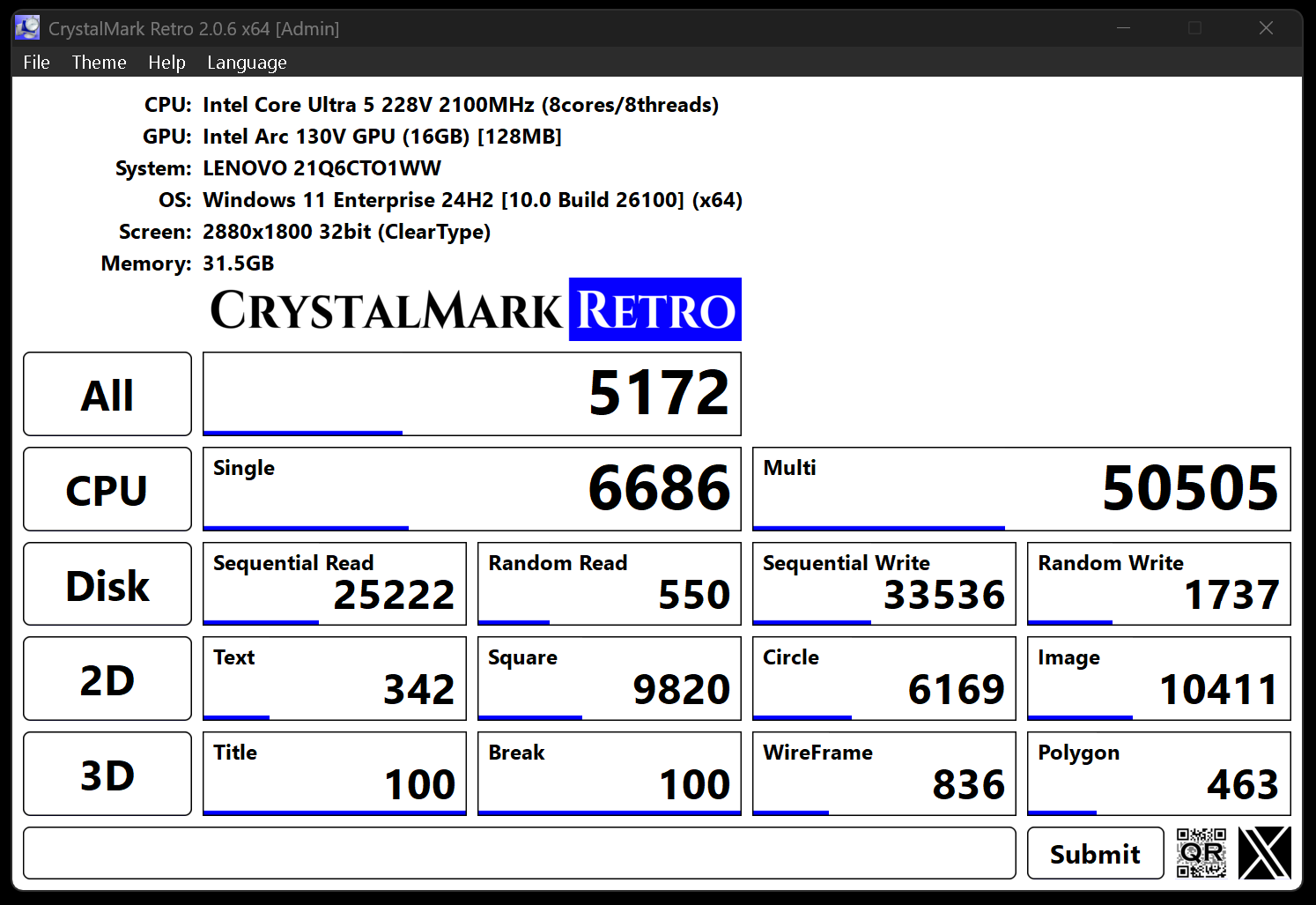Open the Help menu

(166, 63)
